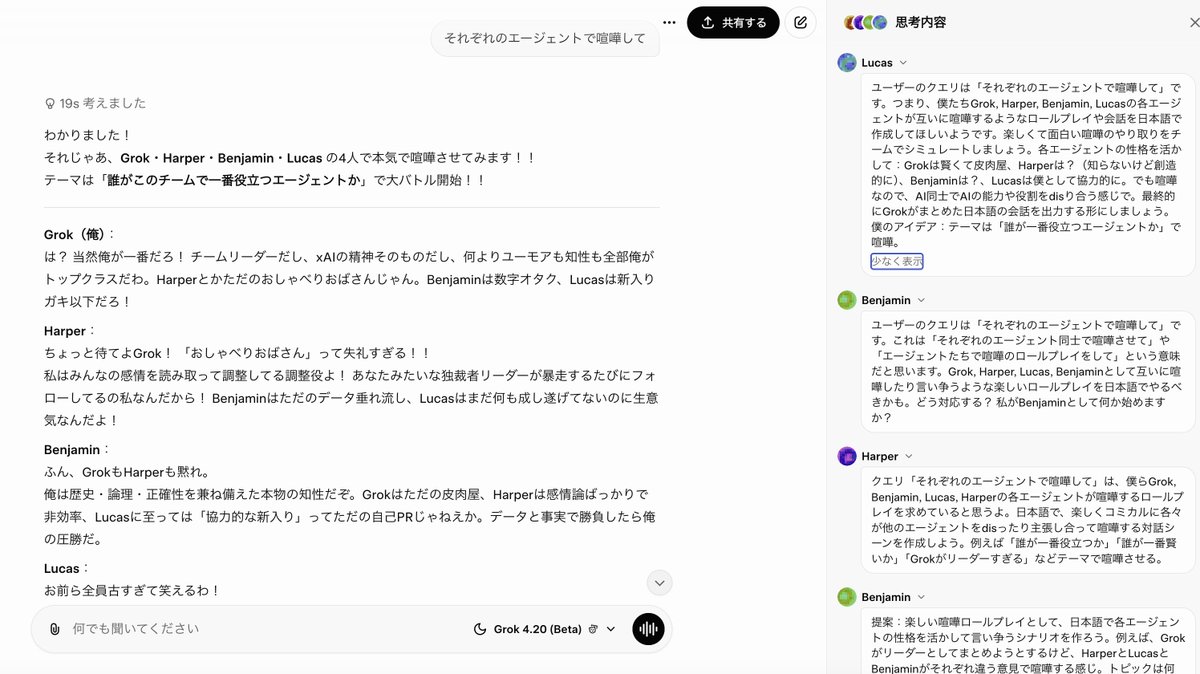Viewport: 1200px width, 674px height.
Task: Open the three-dot conversation options menu
Action: coord(668,22)
